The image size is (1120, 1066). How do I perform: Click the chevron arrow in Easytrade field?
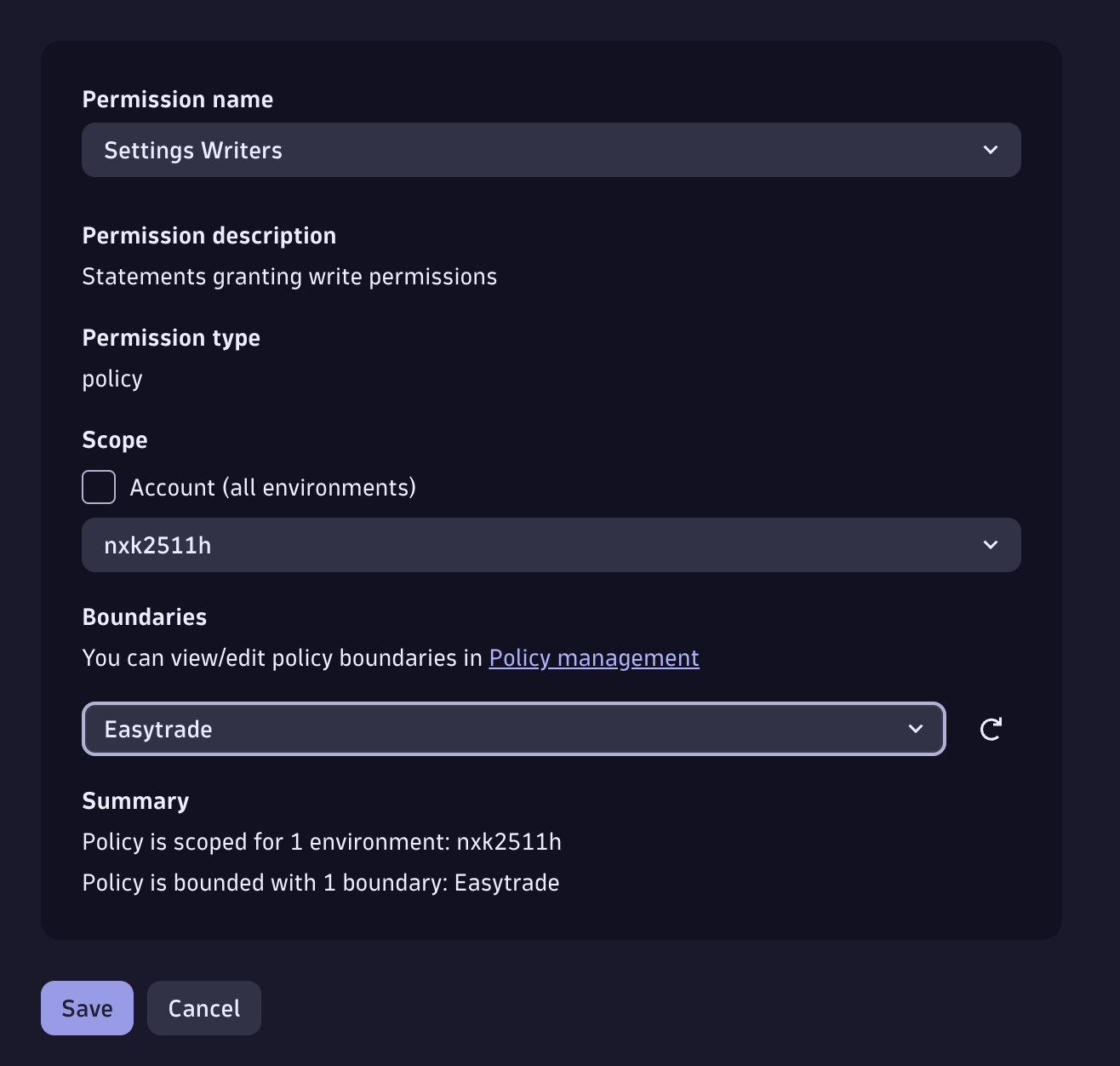916,729
